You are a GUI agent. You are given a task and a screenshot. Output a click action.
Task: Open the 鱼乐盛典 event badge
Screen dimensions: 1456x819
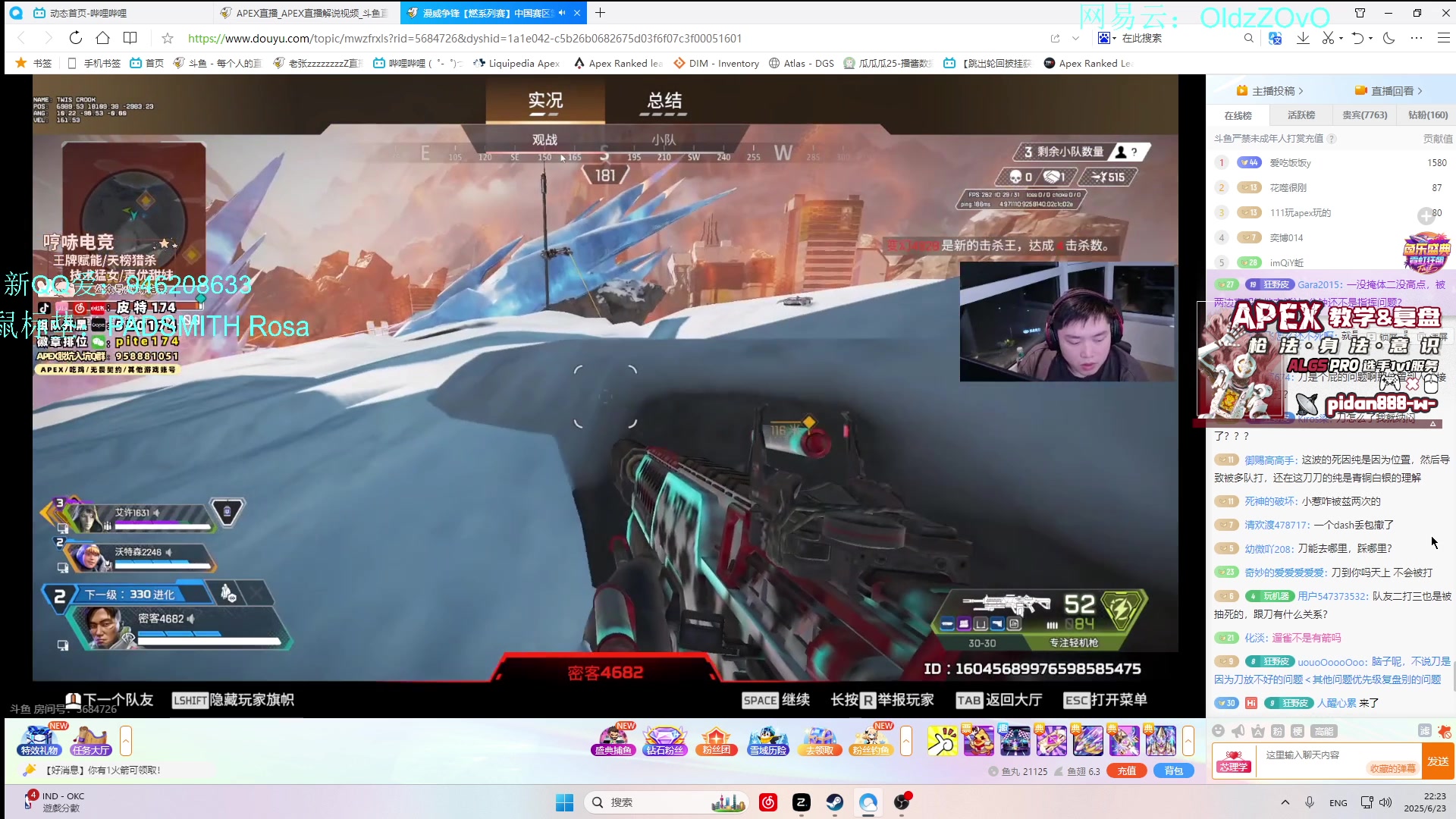pyautogui.click(x=1426, y=254)
